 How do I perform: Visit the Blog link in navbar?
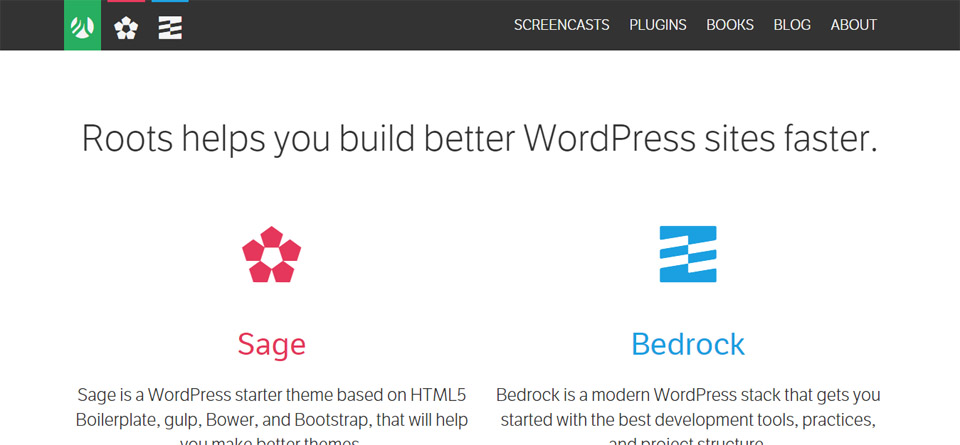[x=792, y=25]
